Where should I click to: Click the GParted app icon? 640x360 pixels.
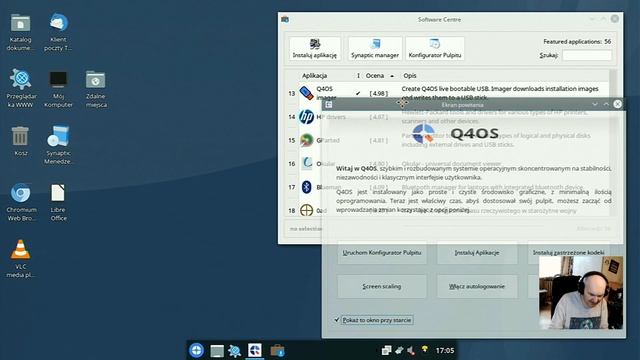[x=307, y=140]
